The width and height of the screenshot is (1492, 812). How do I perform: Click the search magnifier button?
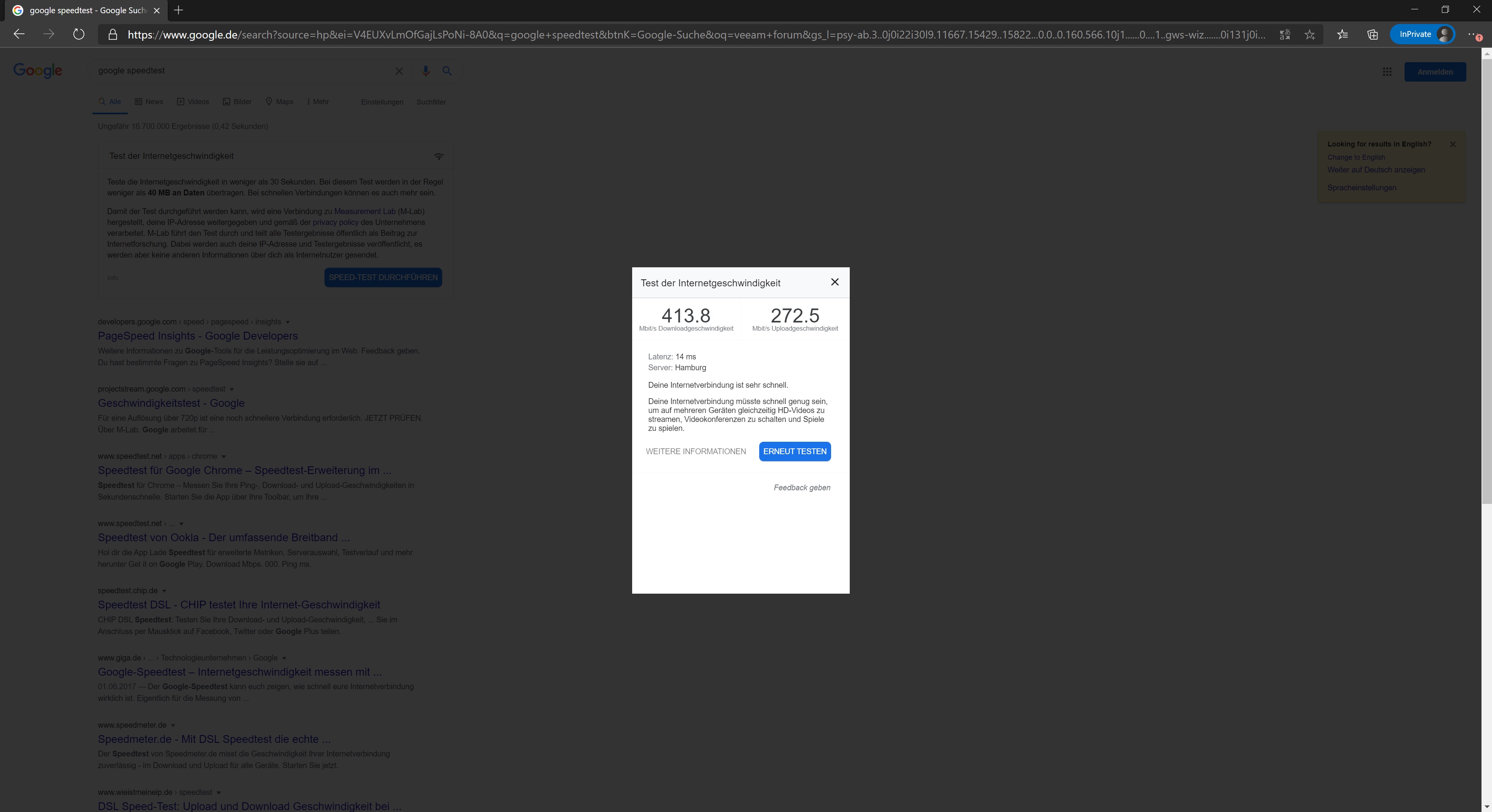click(447, 71)
